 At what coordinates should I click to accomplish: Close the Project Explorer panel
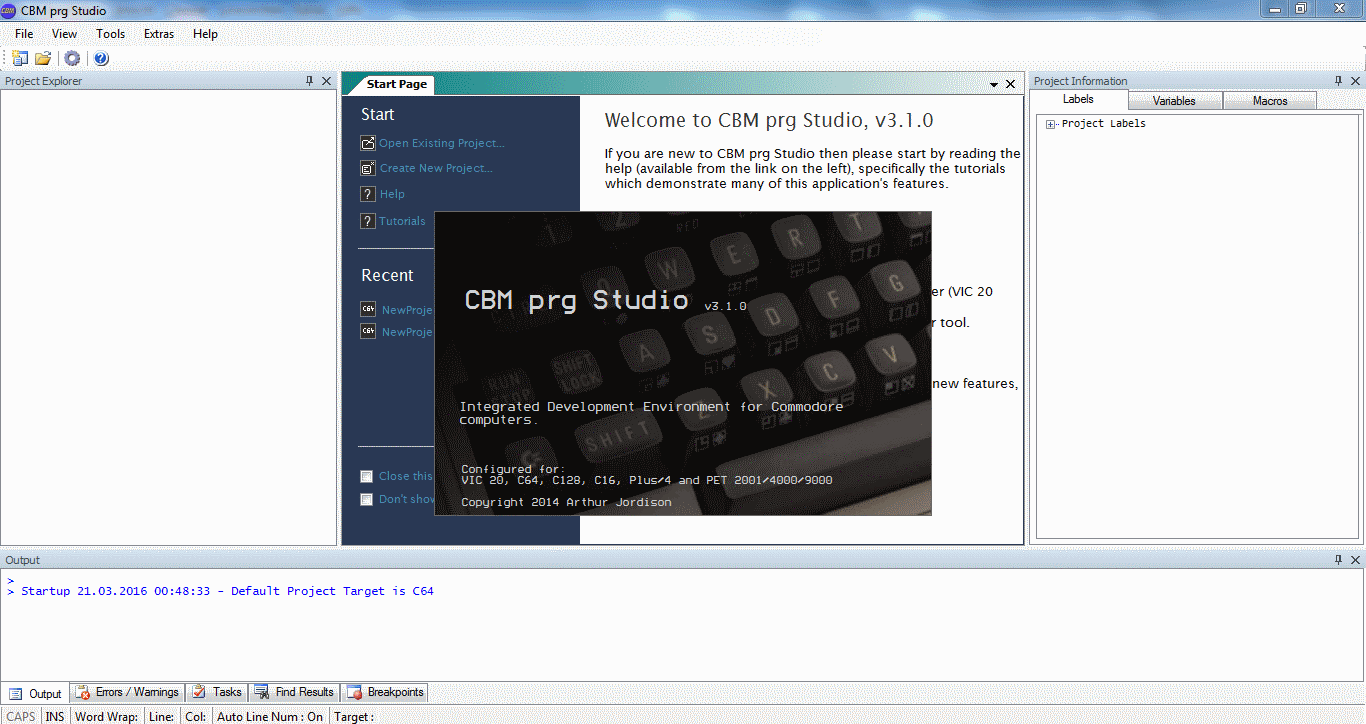click(326, 81)
